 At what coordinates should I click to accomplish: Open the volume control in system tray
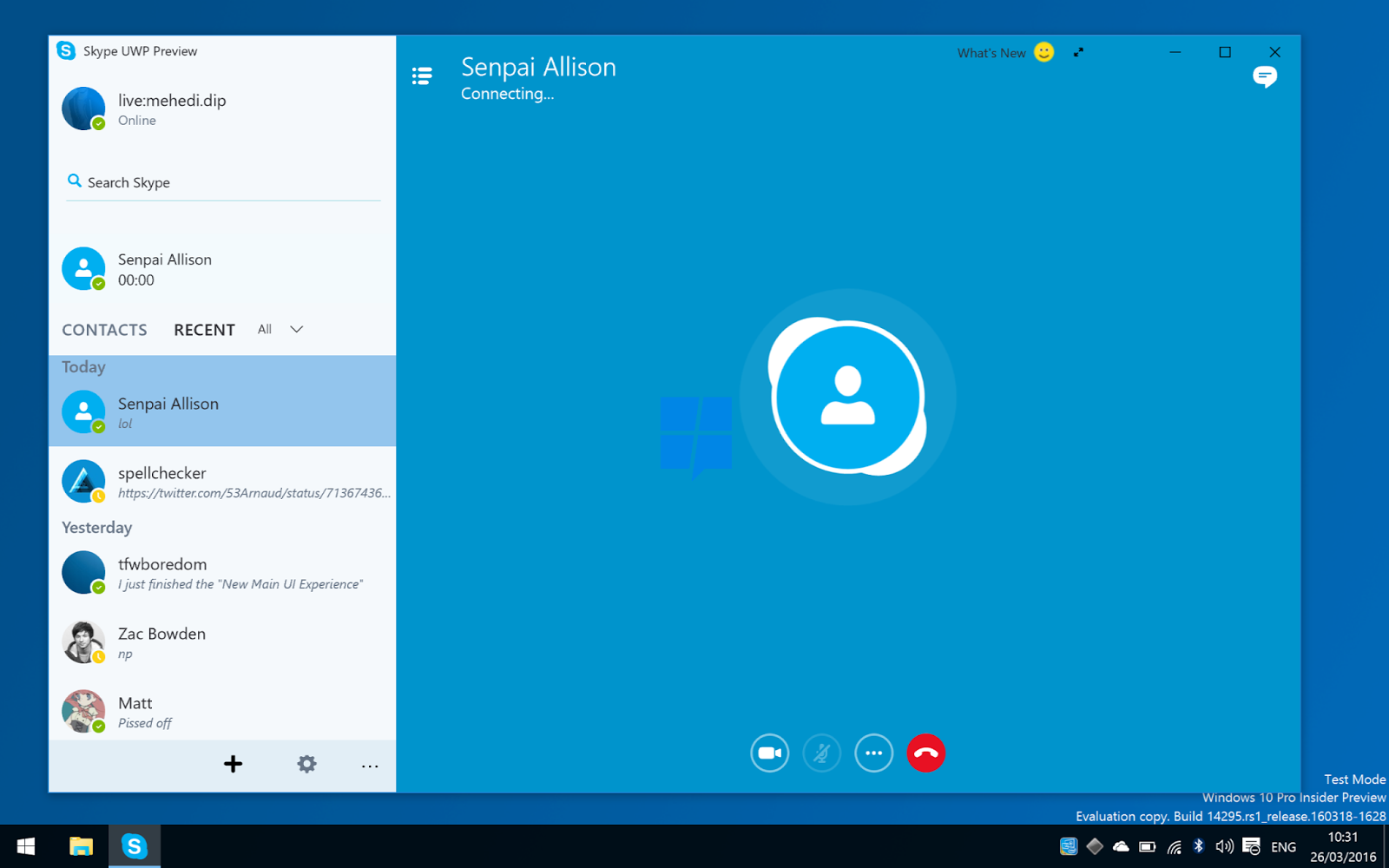(1224, 845)
